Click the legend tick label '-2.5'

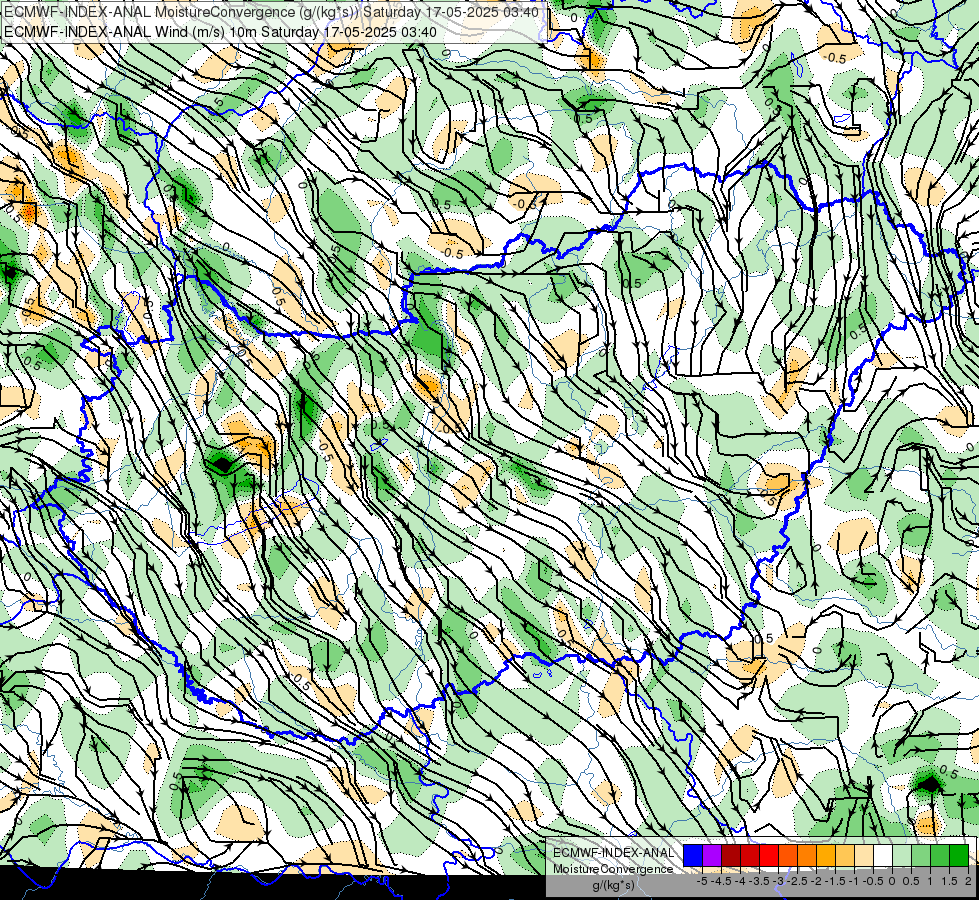797,881
